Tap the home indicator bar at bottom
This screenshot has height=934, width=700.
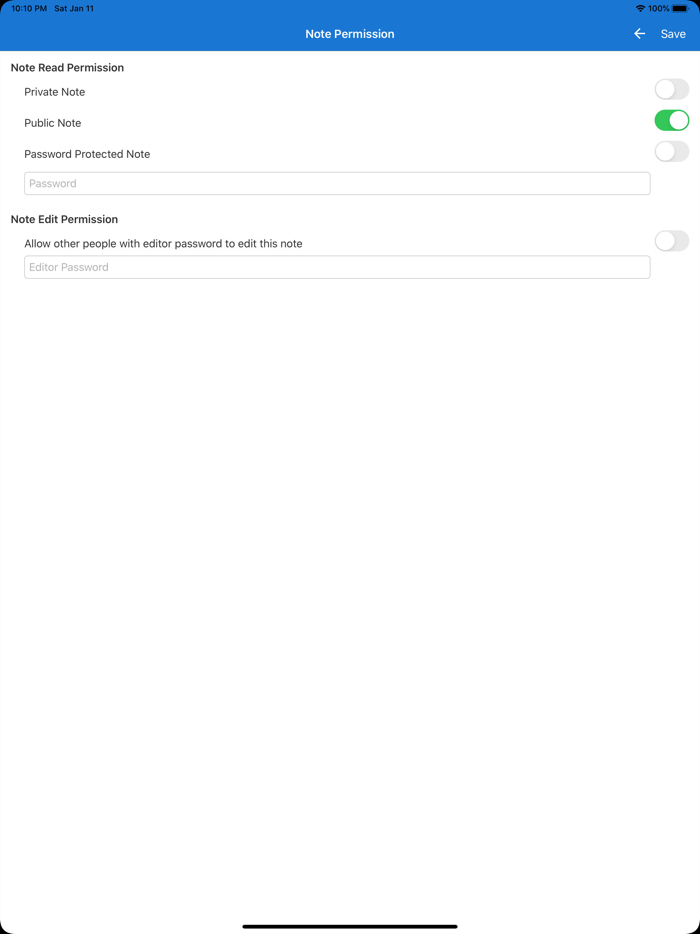[350, 925]
